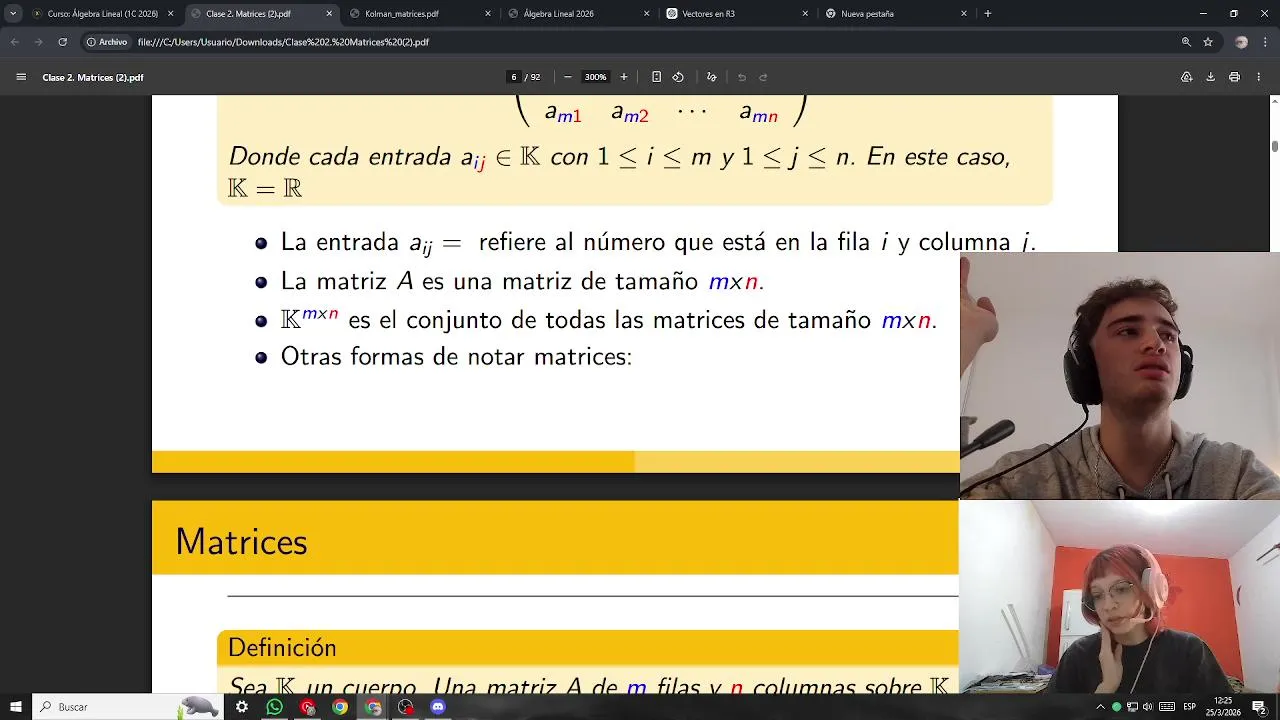Click the Archivo site info chip
This screenshot has height=720, width=1280.
(107, 42)
